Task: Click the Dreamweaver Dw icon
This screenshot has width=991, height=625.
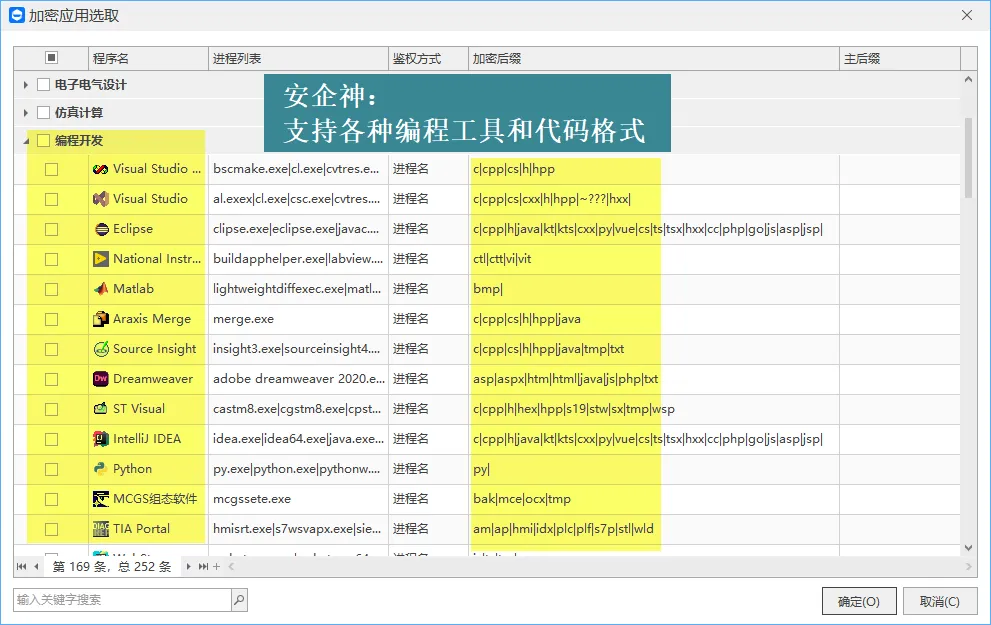Action: [100, 379]
